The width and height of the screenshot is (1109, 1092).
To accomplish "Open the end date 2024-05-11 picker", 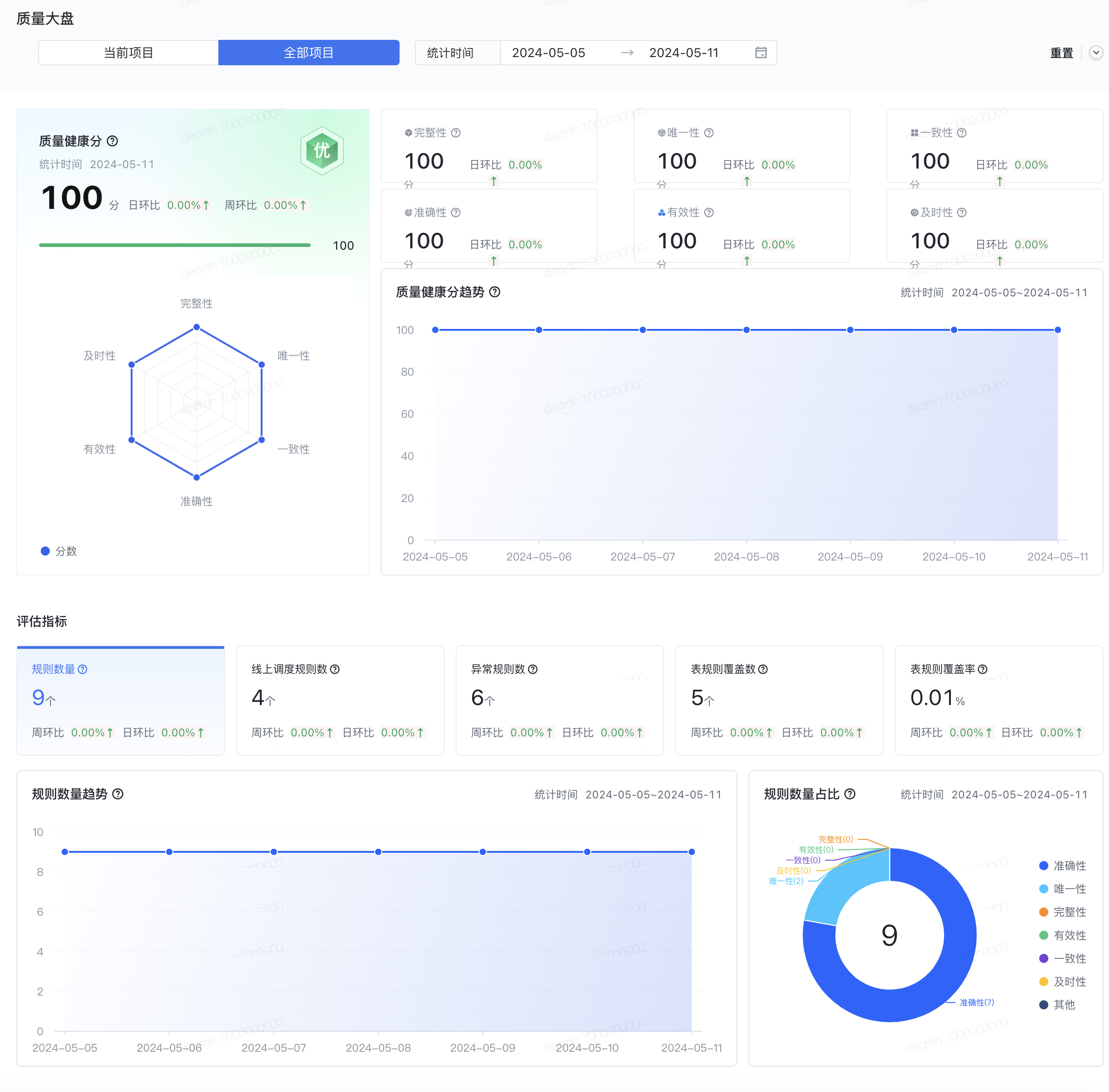I will point(684,53).
